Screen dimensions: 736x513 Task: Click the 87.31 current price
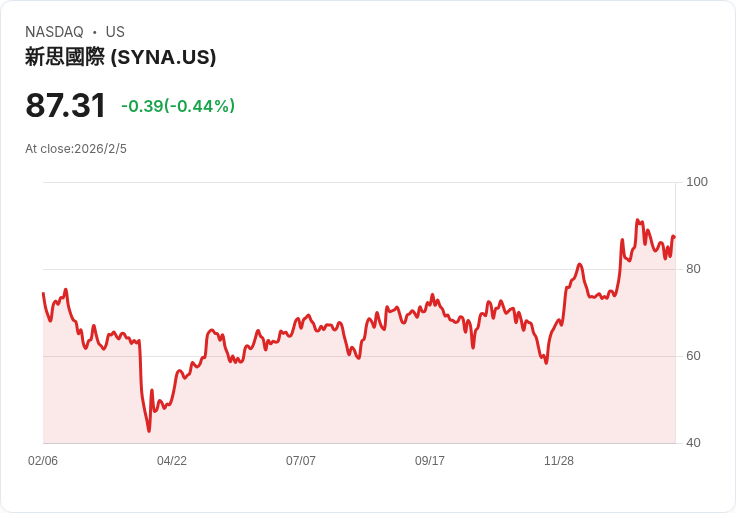tap(65, 106)
